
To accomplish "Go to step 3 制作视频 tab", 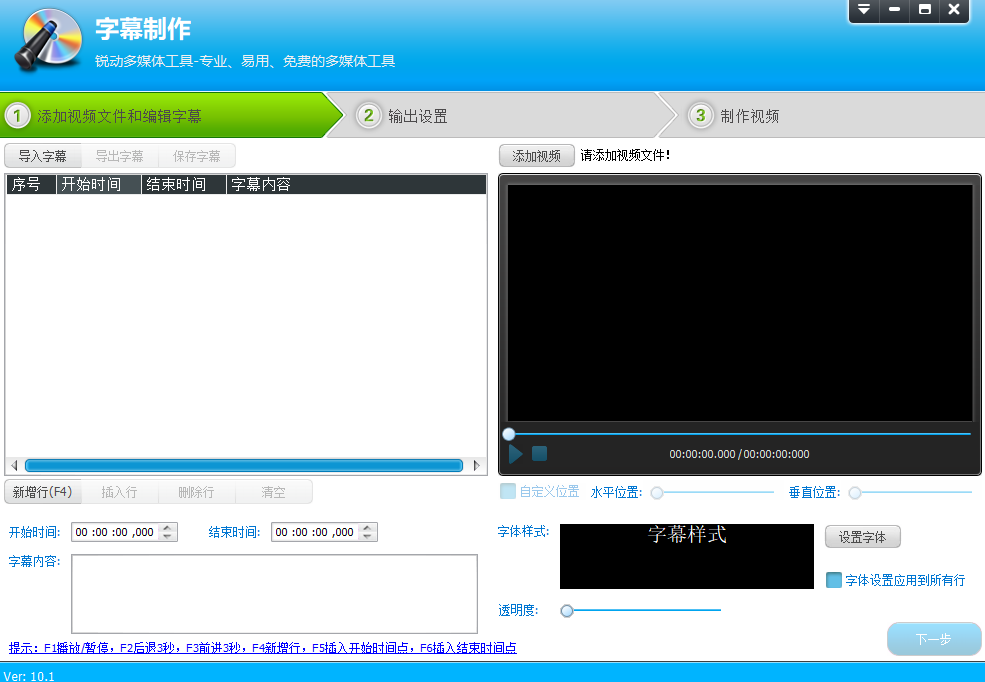I will point(749,116).
